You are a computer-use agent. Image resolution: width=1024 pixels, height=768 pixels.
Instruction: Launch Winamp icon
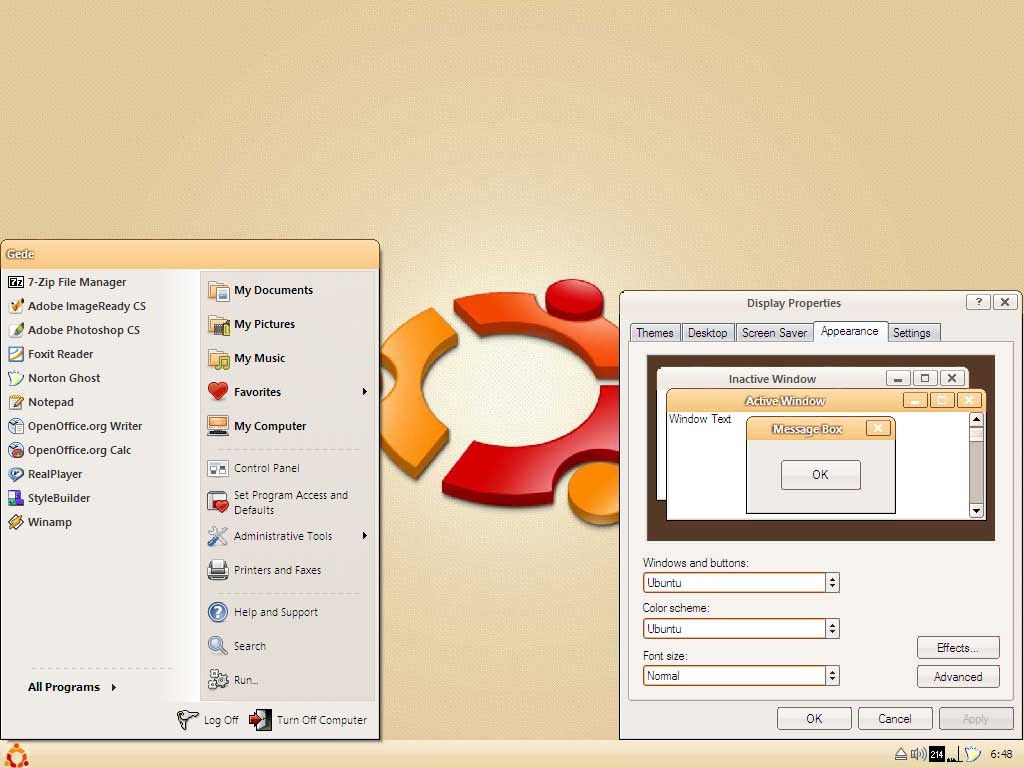[x=16, y=522]
